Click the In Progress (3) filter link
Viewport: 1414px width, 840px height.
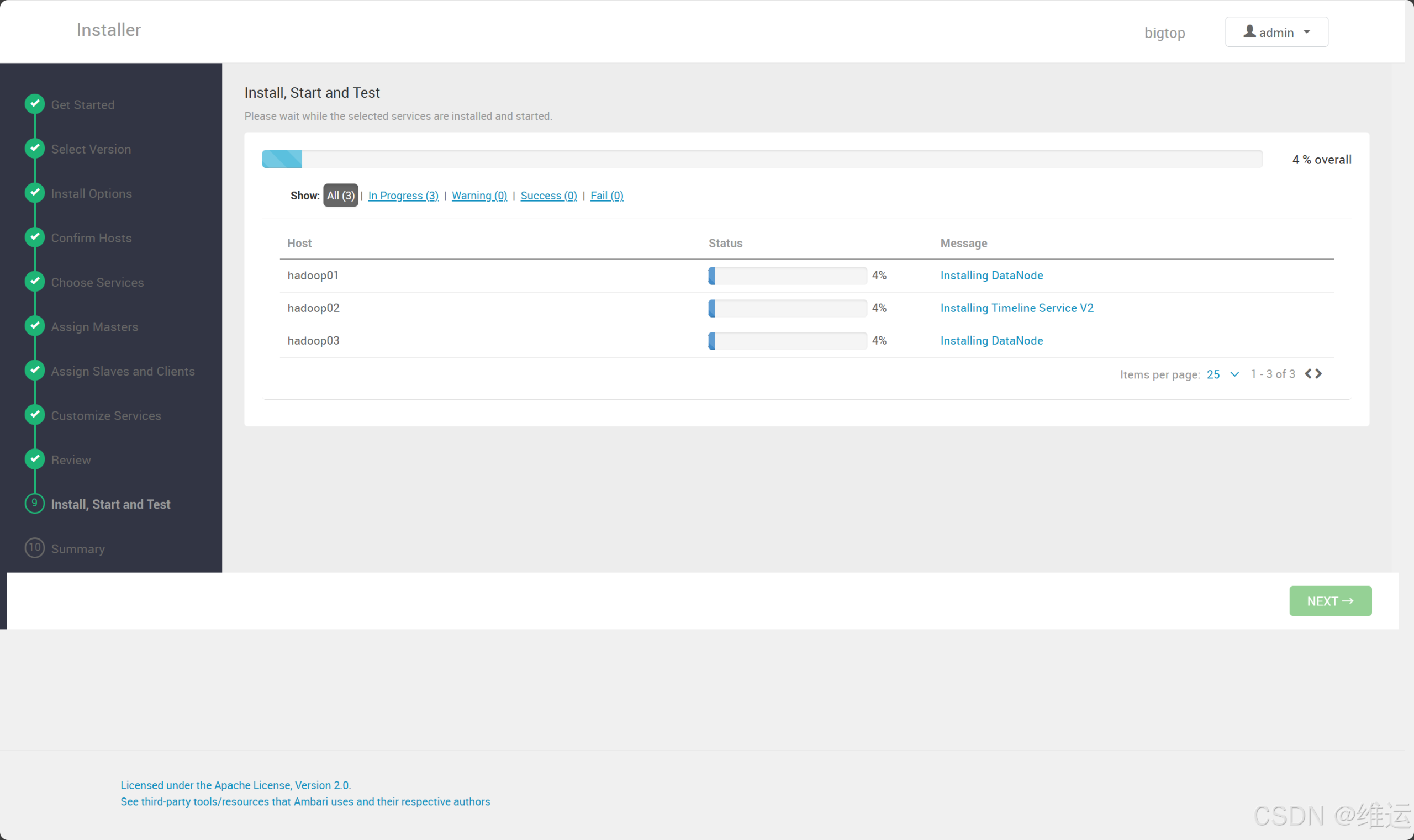pos(403,195)
